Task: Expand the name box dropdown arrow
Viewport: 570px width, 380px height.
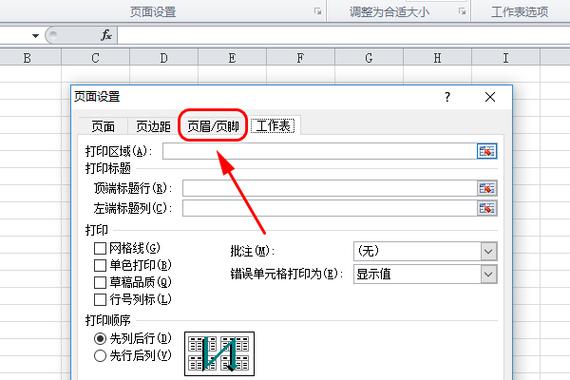Action: (35, 36)
